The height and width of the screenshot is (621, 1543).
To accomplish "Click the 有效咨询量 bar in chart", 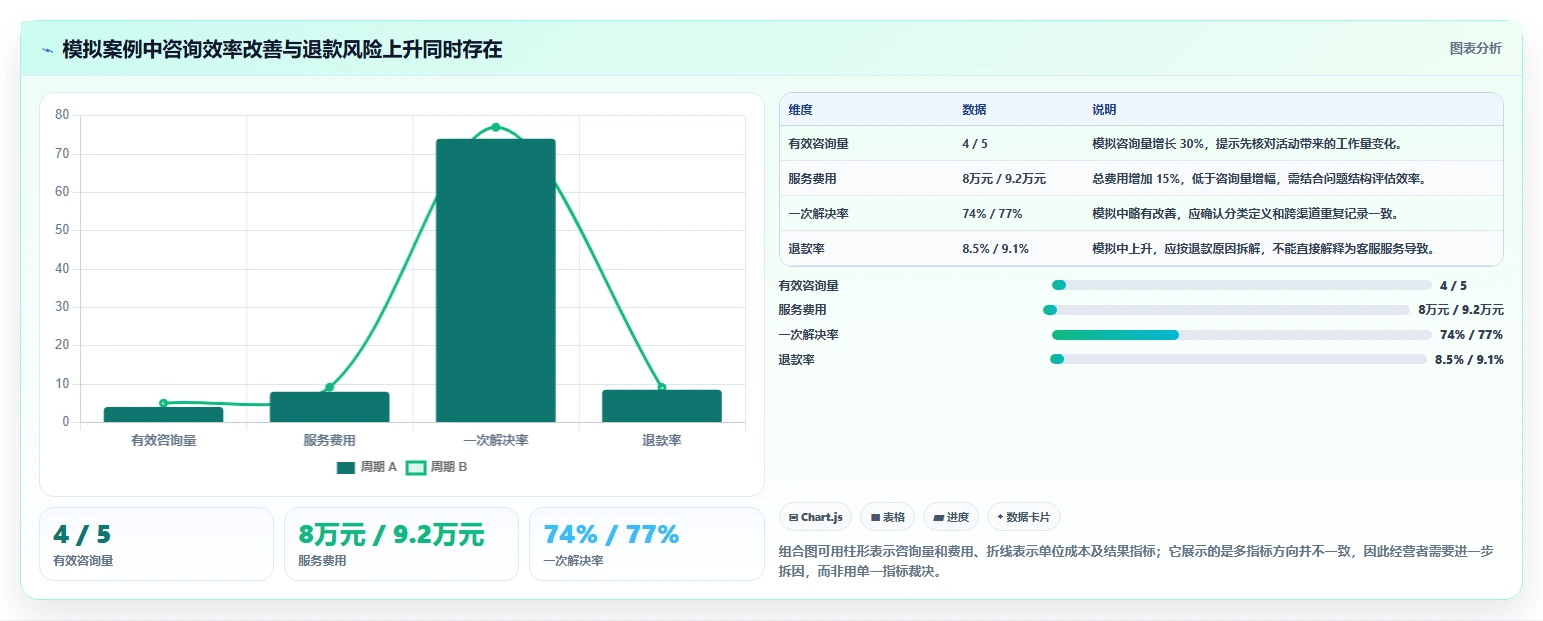I will coord(164,414).
